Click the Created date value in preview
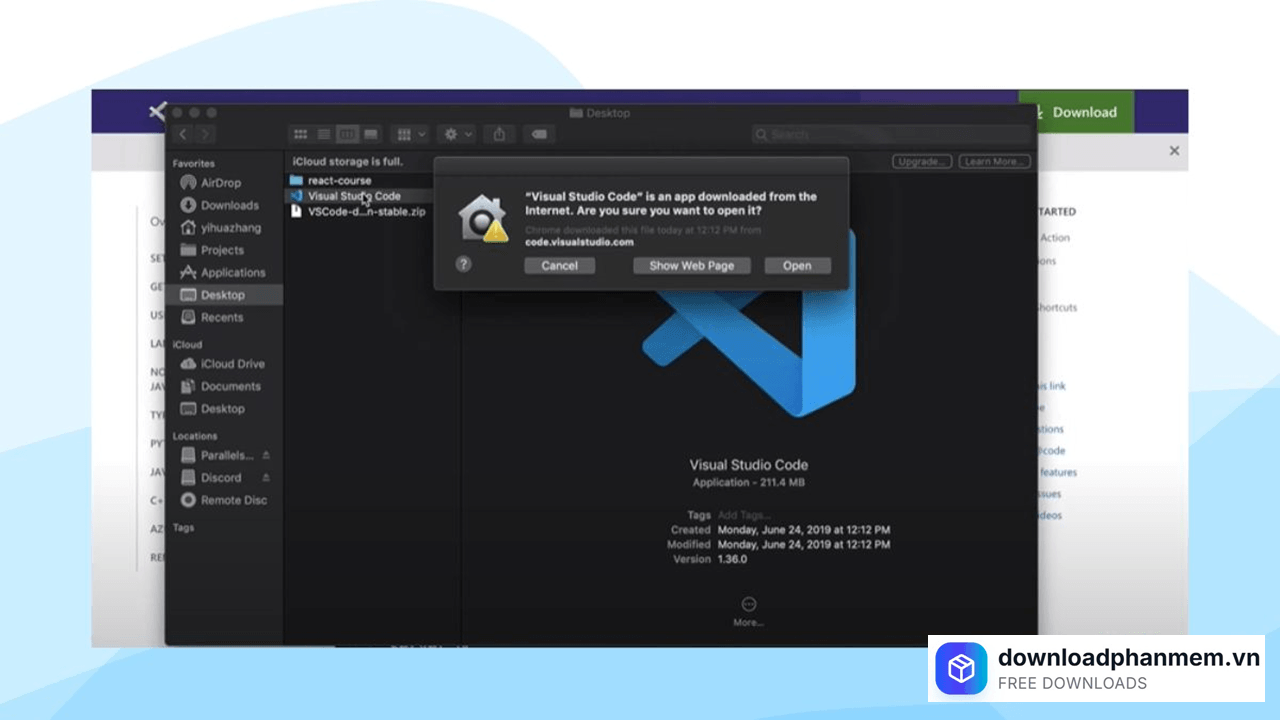The width and height of the screenshot is (1280, 720). [x=804, y=530]
